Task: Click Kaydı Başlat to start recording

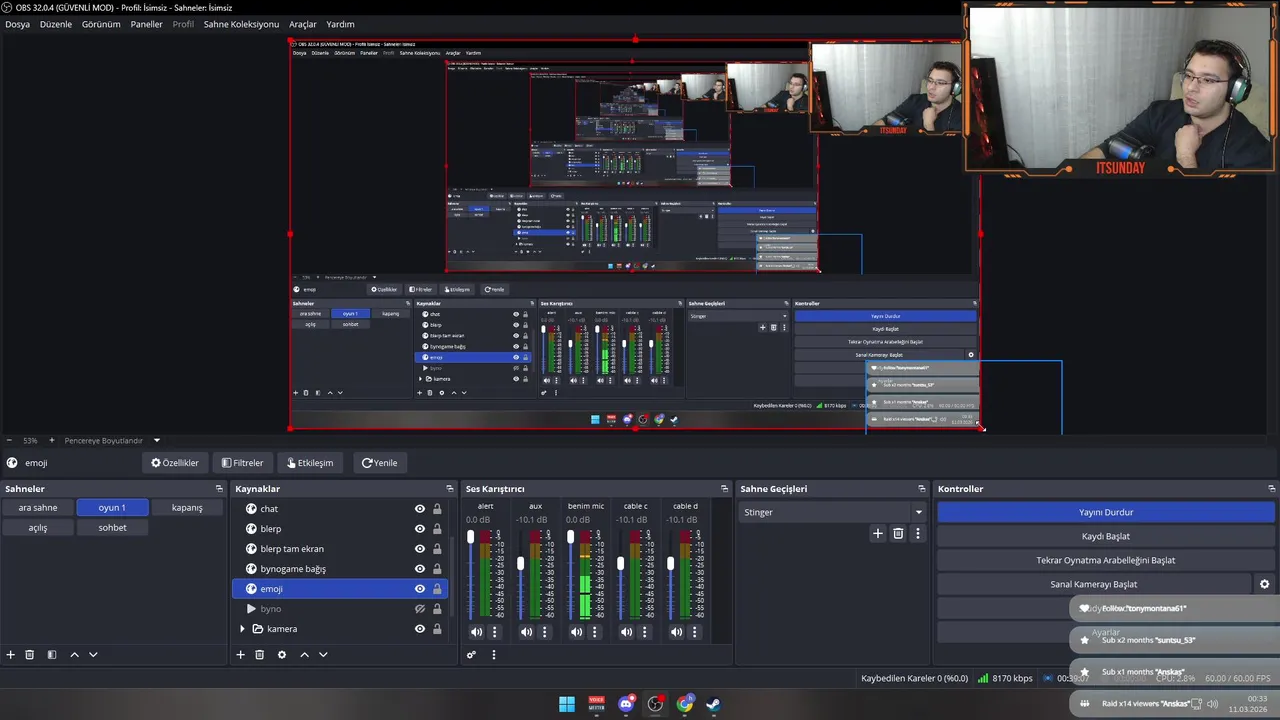Action: pos(1106,536)
